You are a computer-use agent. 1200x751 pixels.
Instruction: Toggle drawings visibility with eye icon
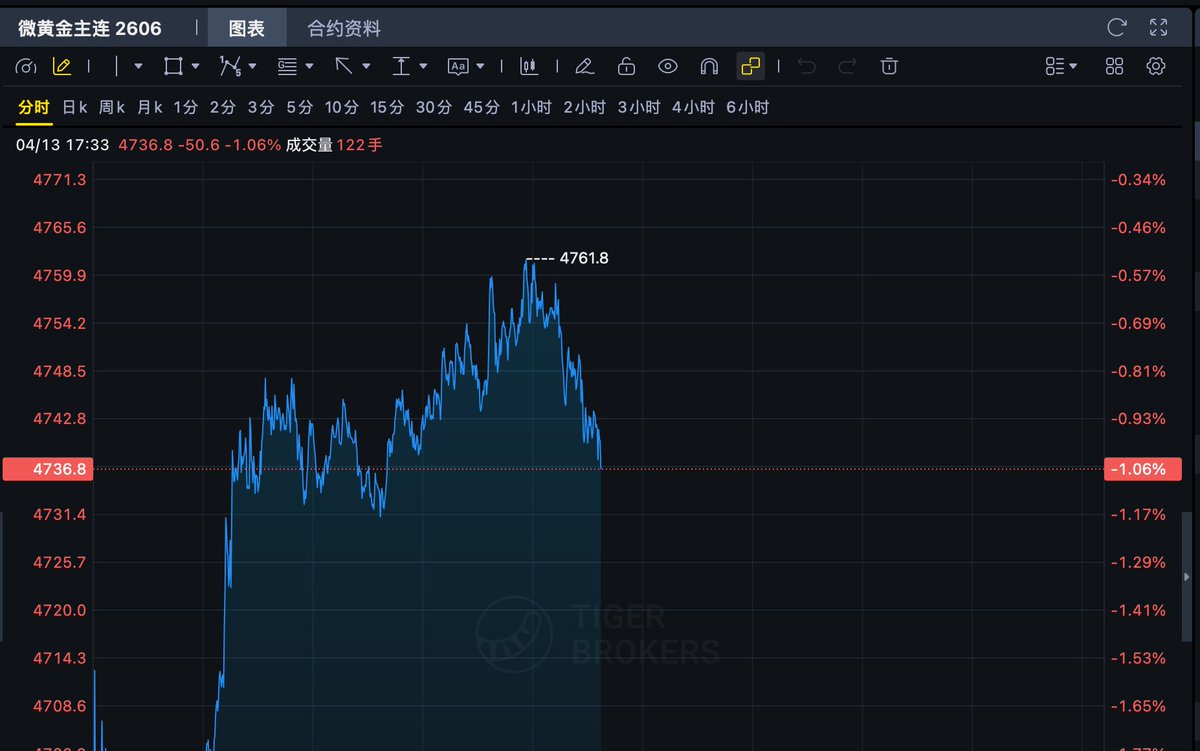coord(668,67)
